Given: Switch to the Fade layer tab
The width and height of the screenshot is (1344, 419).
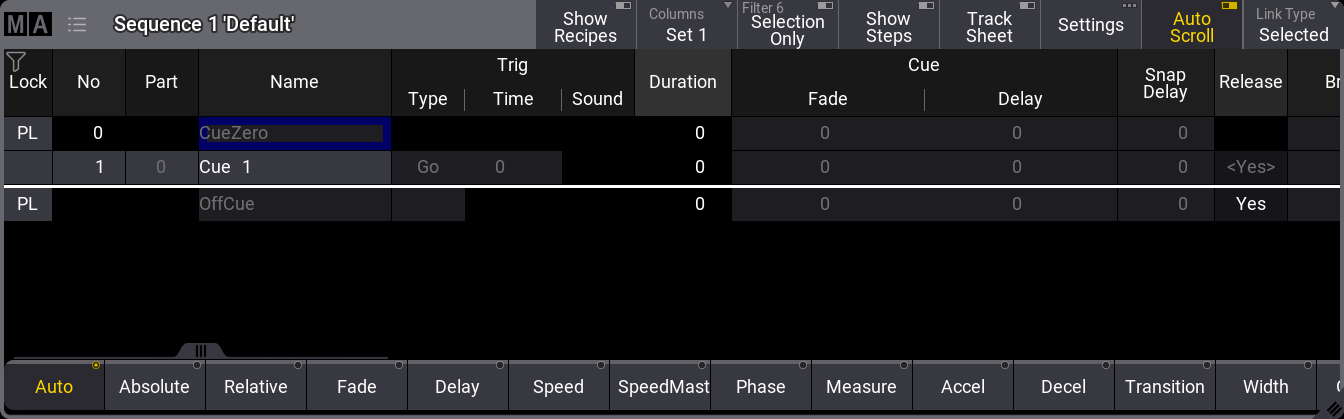Looking at the screenshot, I should (x=356, y=387).
